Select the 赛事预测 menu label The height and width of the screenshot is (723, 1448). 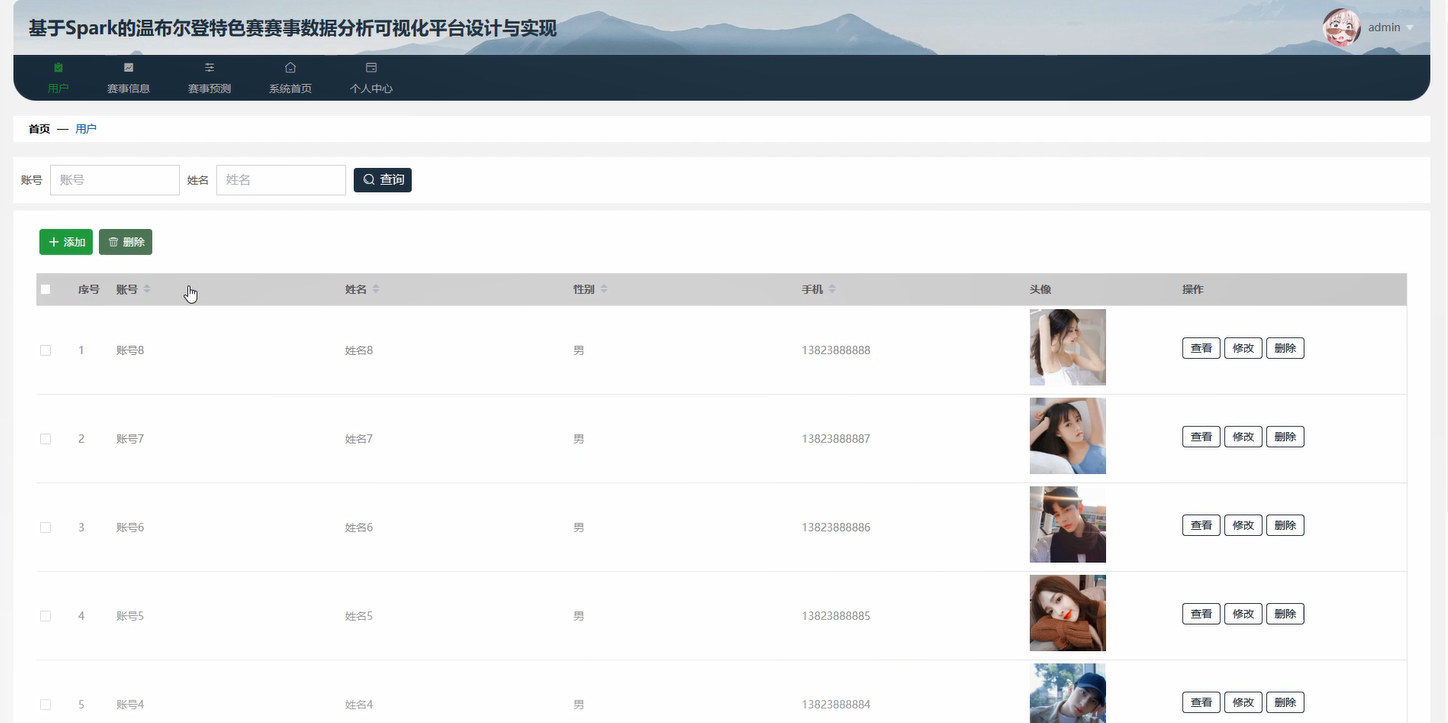click(209, 88)
